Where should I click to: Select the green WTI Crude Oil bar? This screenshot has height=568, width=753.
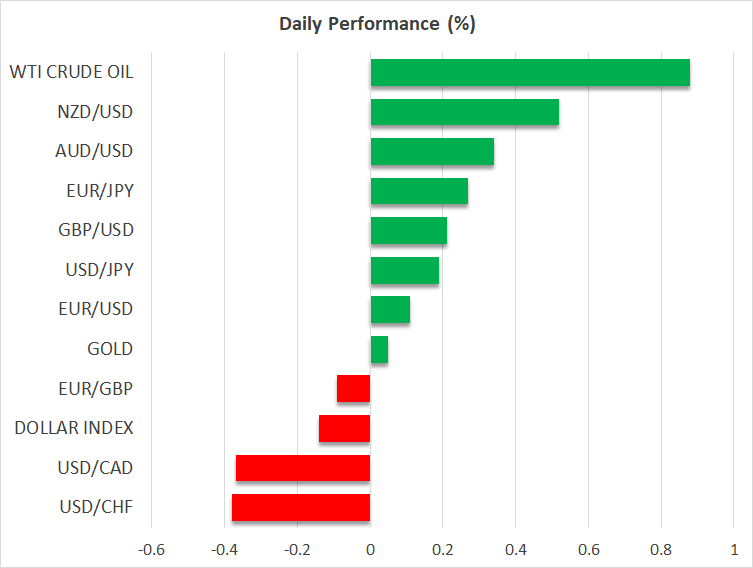point(530,73)
